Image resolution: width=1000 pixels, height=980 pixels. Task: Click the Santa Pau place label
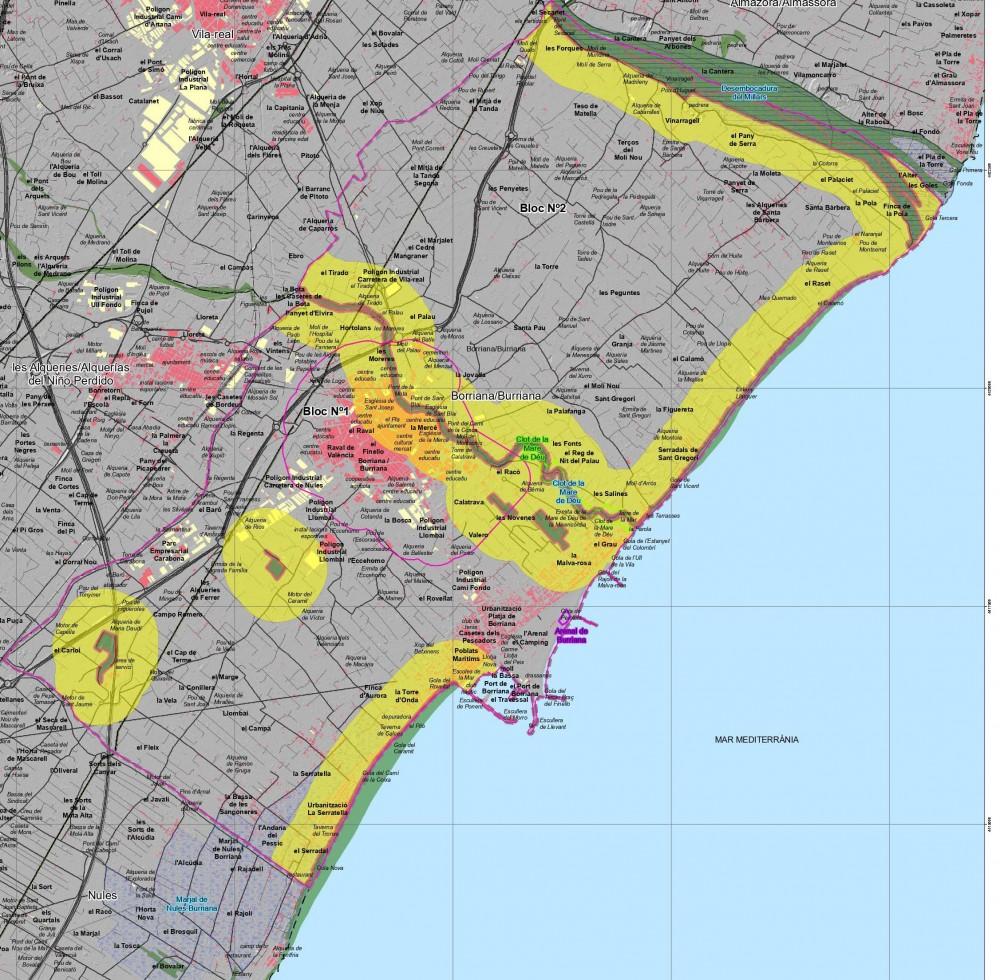click(529, 327)
